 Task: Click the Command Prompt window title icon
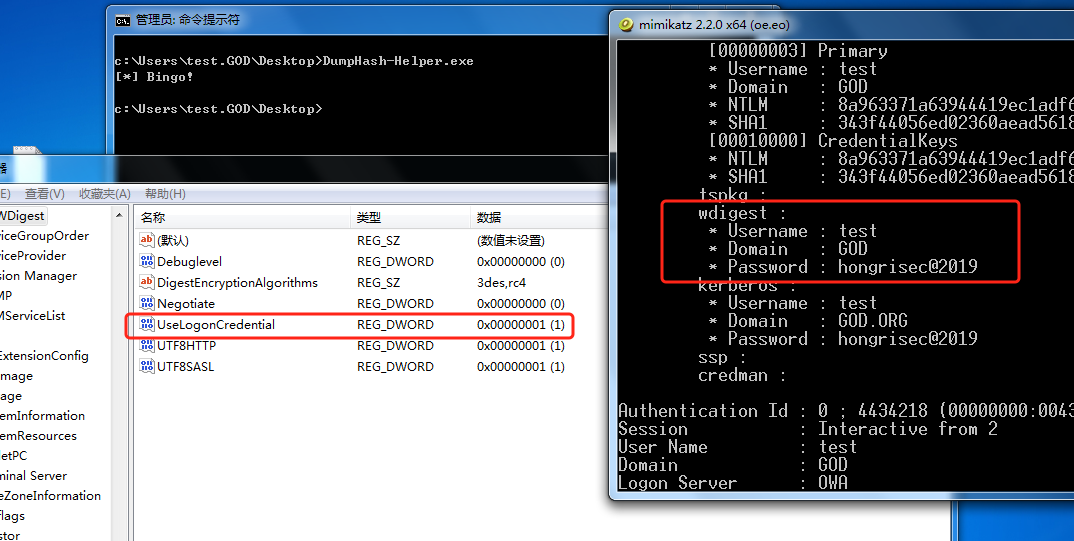123,21
